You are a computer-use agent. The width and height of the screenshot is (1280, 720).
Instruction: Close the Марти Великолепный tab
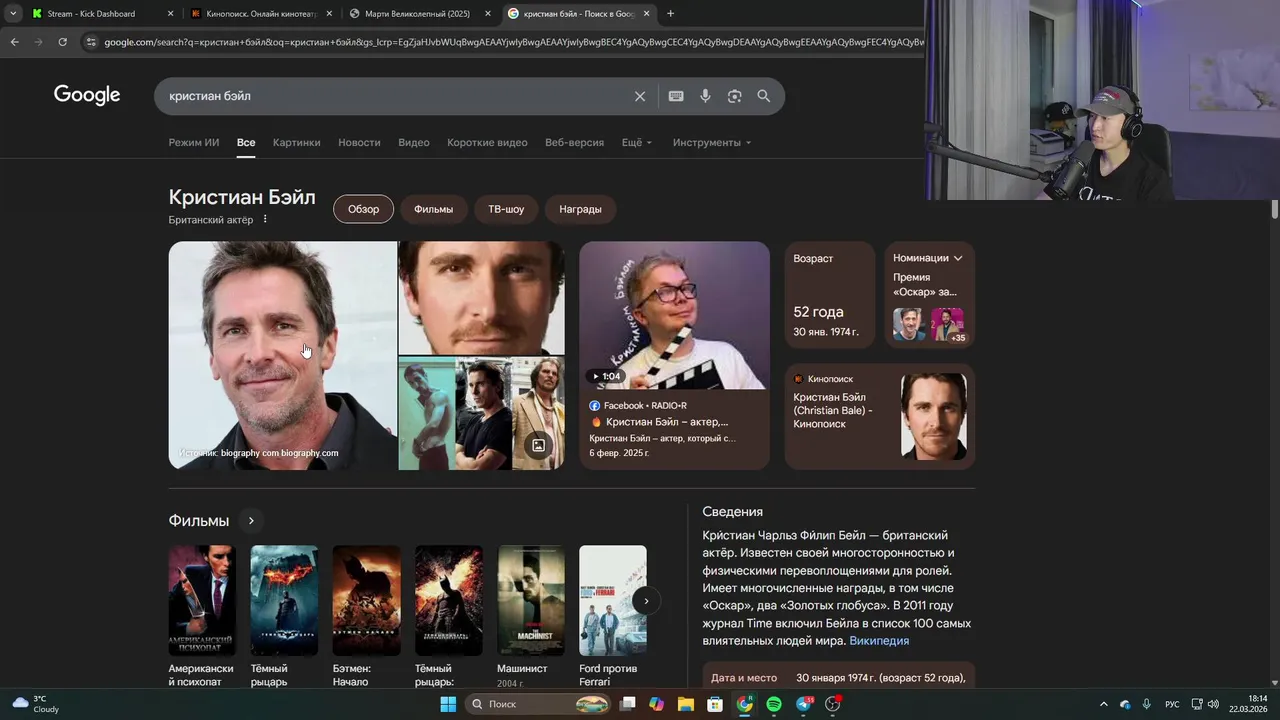488,14
